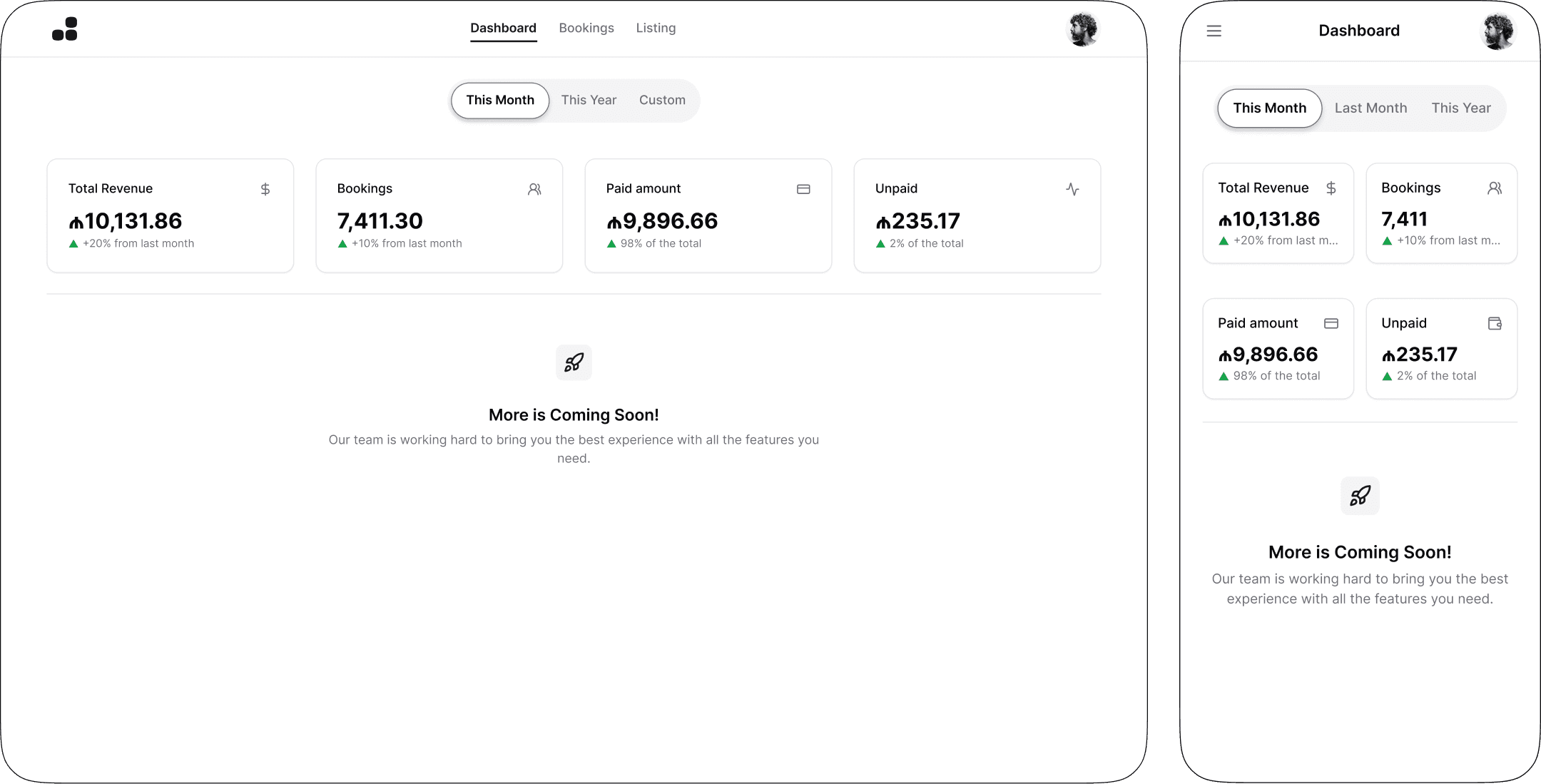Click the mobile profile picture
The height and width of the screenshot is (784, 1541).
point(1498,31)
